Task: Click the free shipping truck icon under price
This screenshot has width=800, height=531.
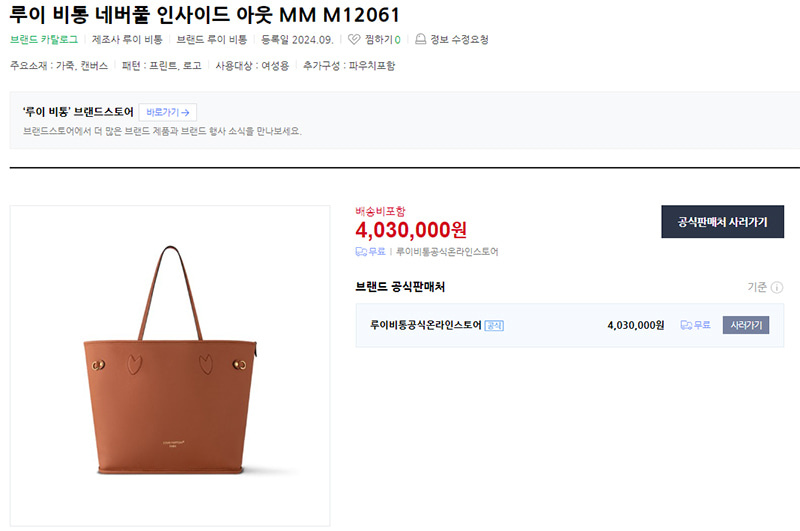Action: 361,251
